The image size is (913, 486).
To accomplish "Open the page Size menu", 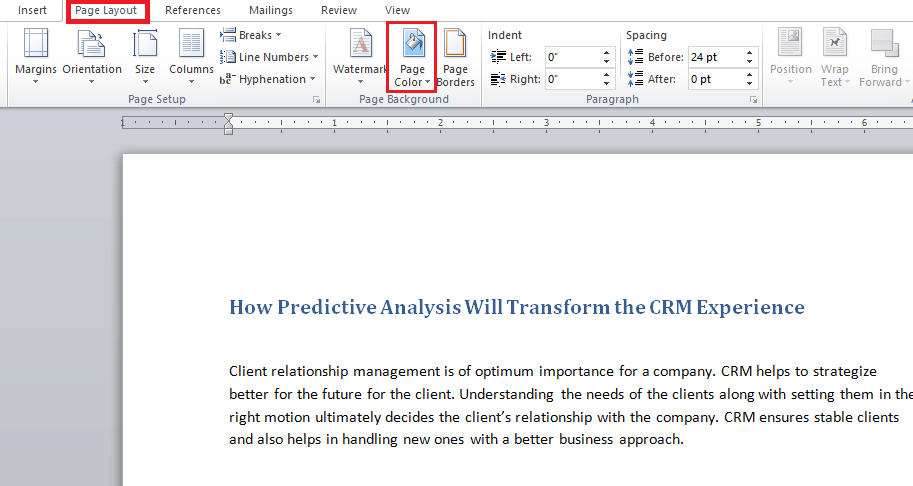I will (145, 56).
